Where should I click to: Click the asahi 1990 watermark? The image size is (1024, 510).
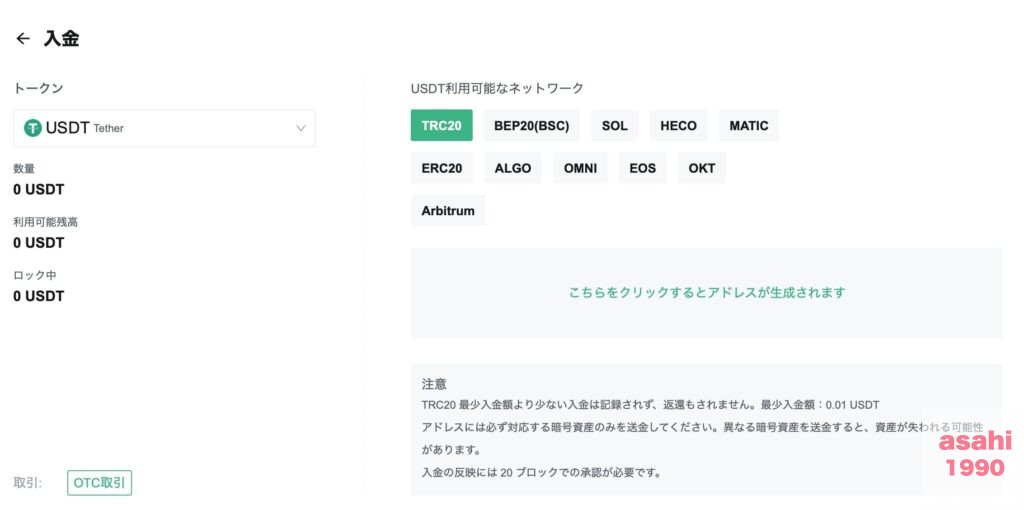pos(975,454)
